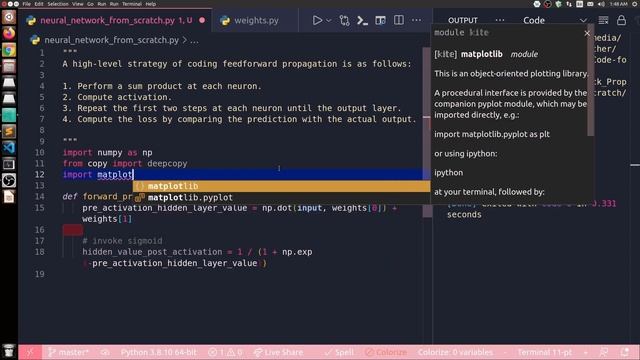
Task: Open the View menu
Action: click(78, 4)
